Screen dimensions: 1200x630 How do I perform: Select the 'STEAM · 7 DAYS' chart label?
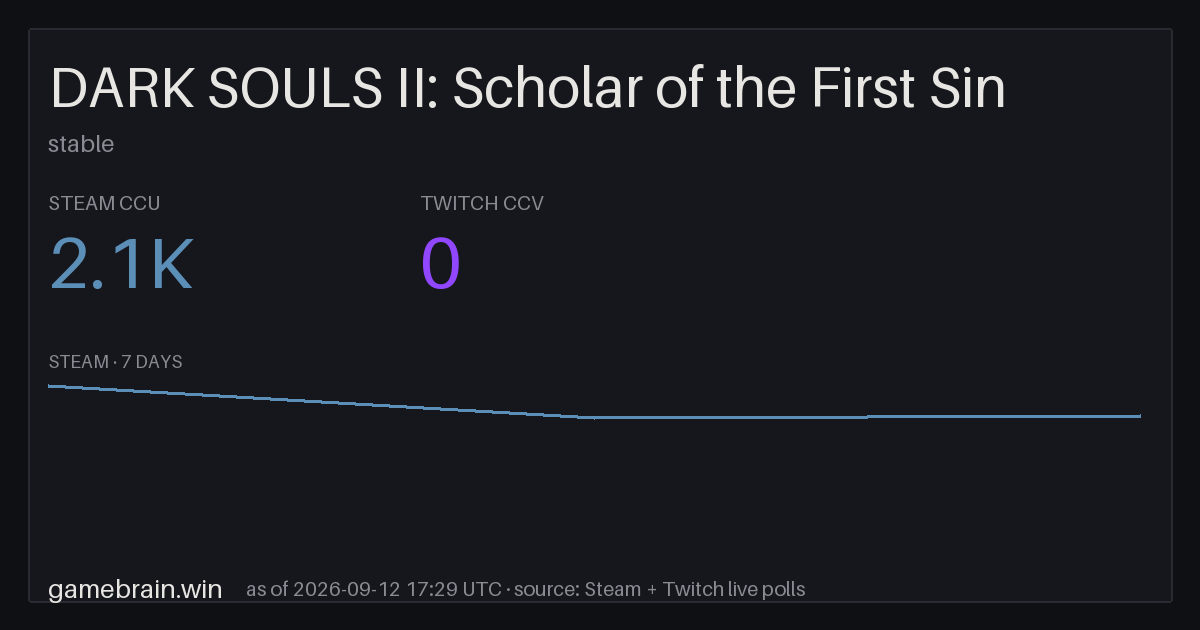pyautogui.click(x=115, y=362)
